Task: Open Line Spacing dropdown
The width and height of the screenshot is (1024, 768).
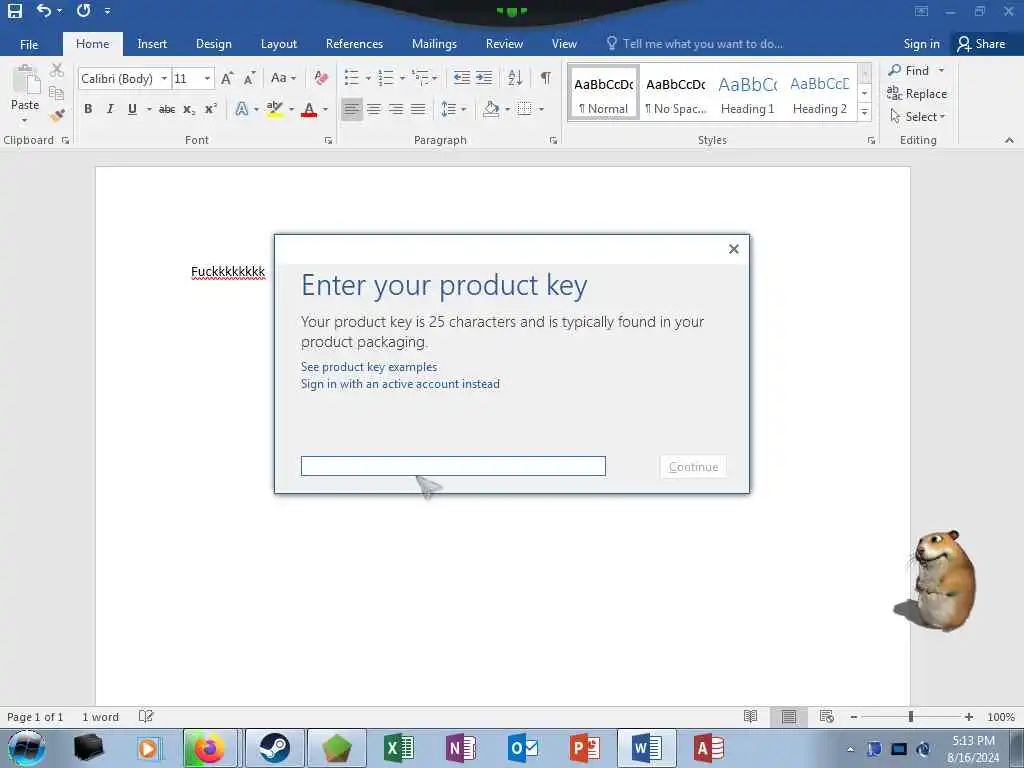Action: [x=453, y=109]
